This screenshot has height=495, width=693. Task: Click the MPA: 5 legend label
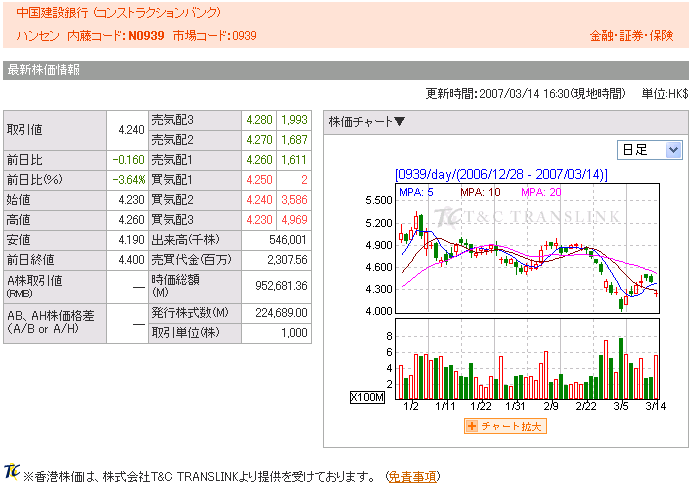pos(416,192)
